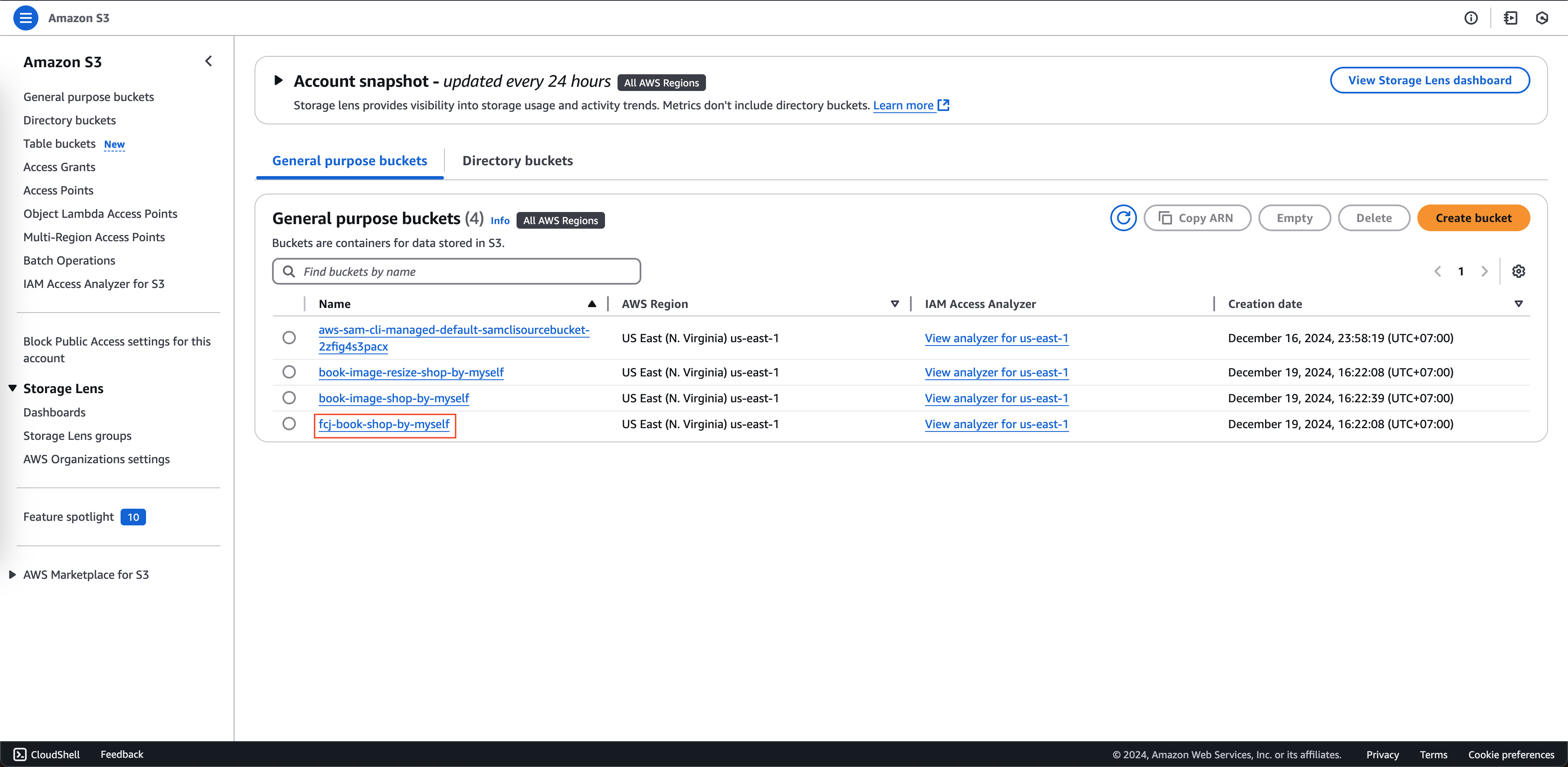The height and width of the screenshot is (767, 1568).
Task: Click page number 1 in pagination
Action: (1461, 272)
